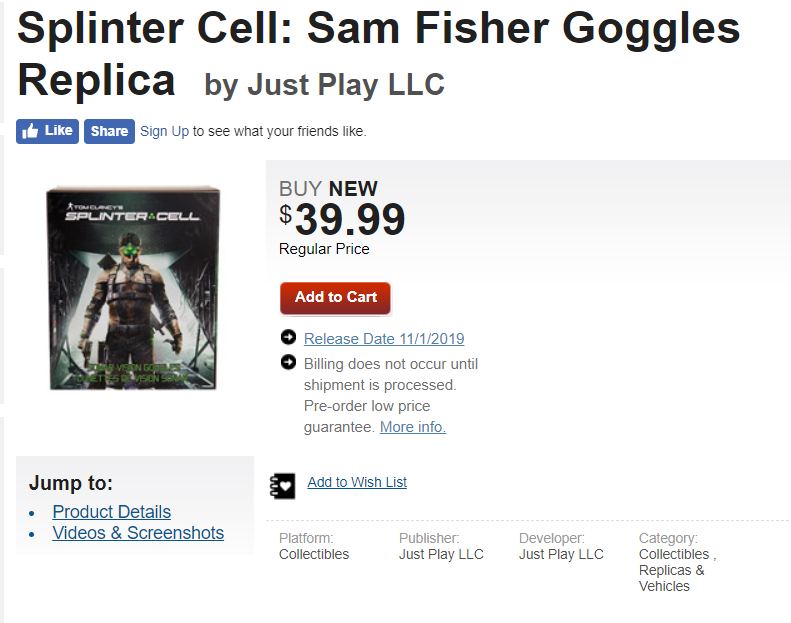Click the Just Play LLC publisher name

441,554
